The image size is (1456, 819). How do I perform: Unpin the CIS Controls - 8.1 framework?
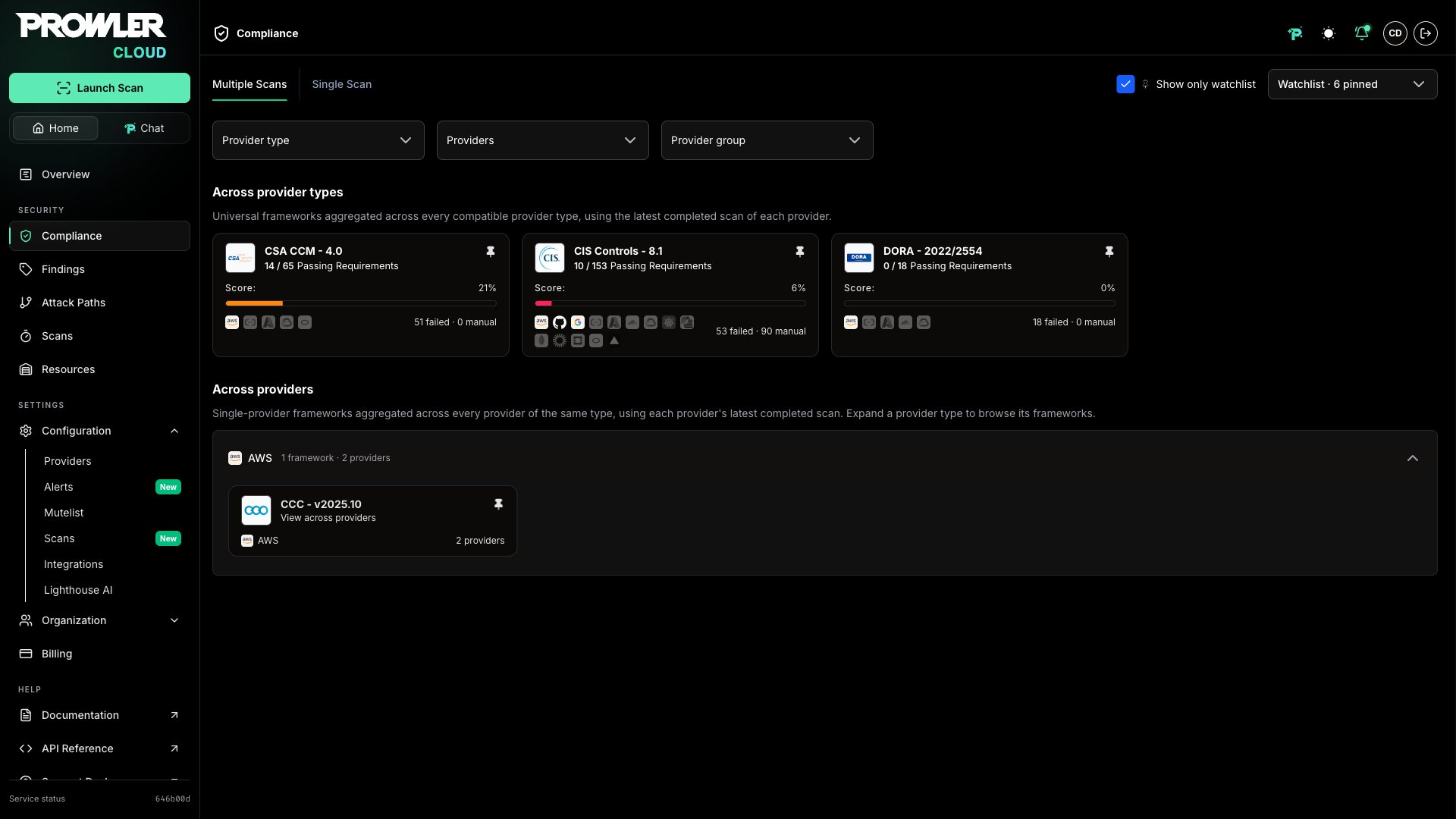(800, 251)
